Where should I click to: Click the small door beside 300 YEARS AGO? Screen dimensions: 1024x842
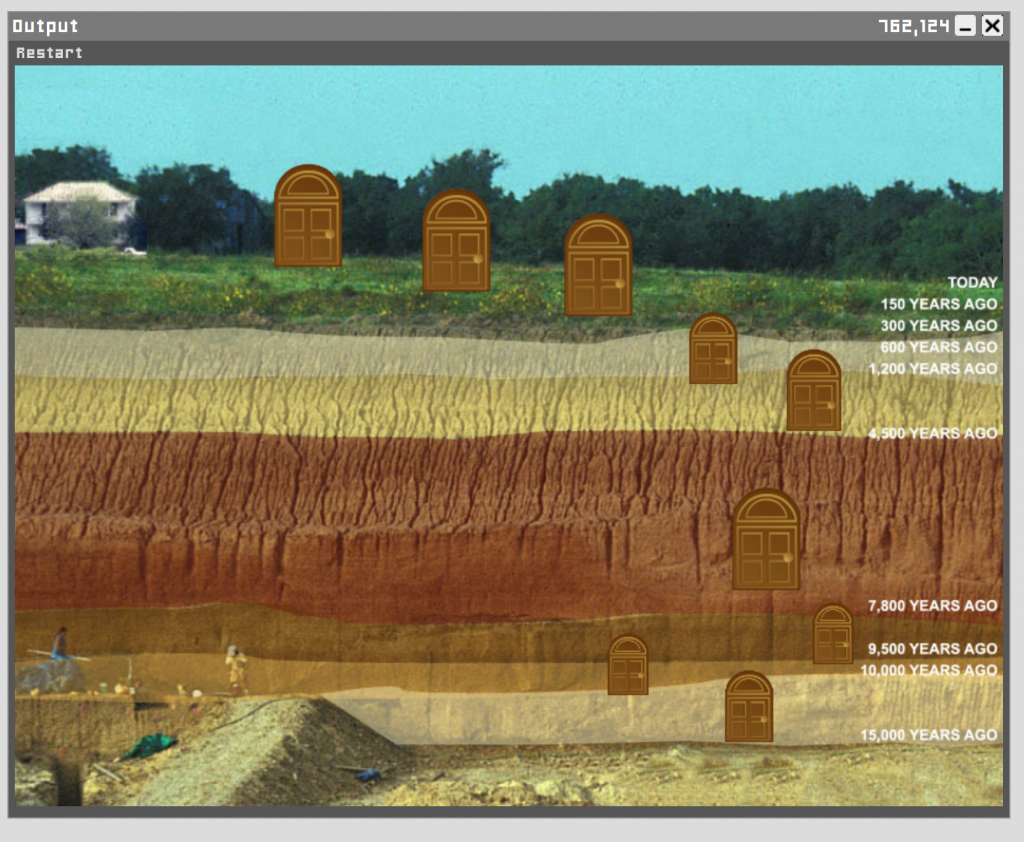click(x=713, y=348)
